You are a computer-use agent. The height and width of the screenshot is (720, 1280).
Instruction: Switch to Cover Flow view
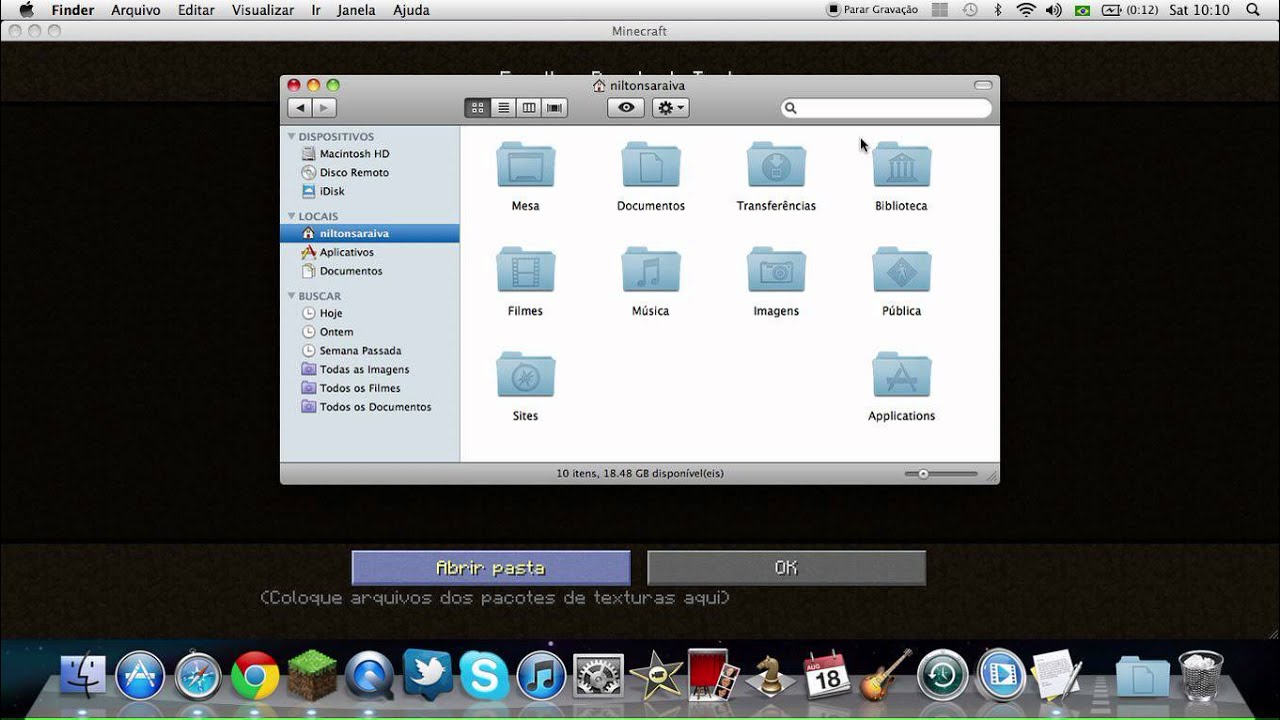(555, 108)
